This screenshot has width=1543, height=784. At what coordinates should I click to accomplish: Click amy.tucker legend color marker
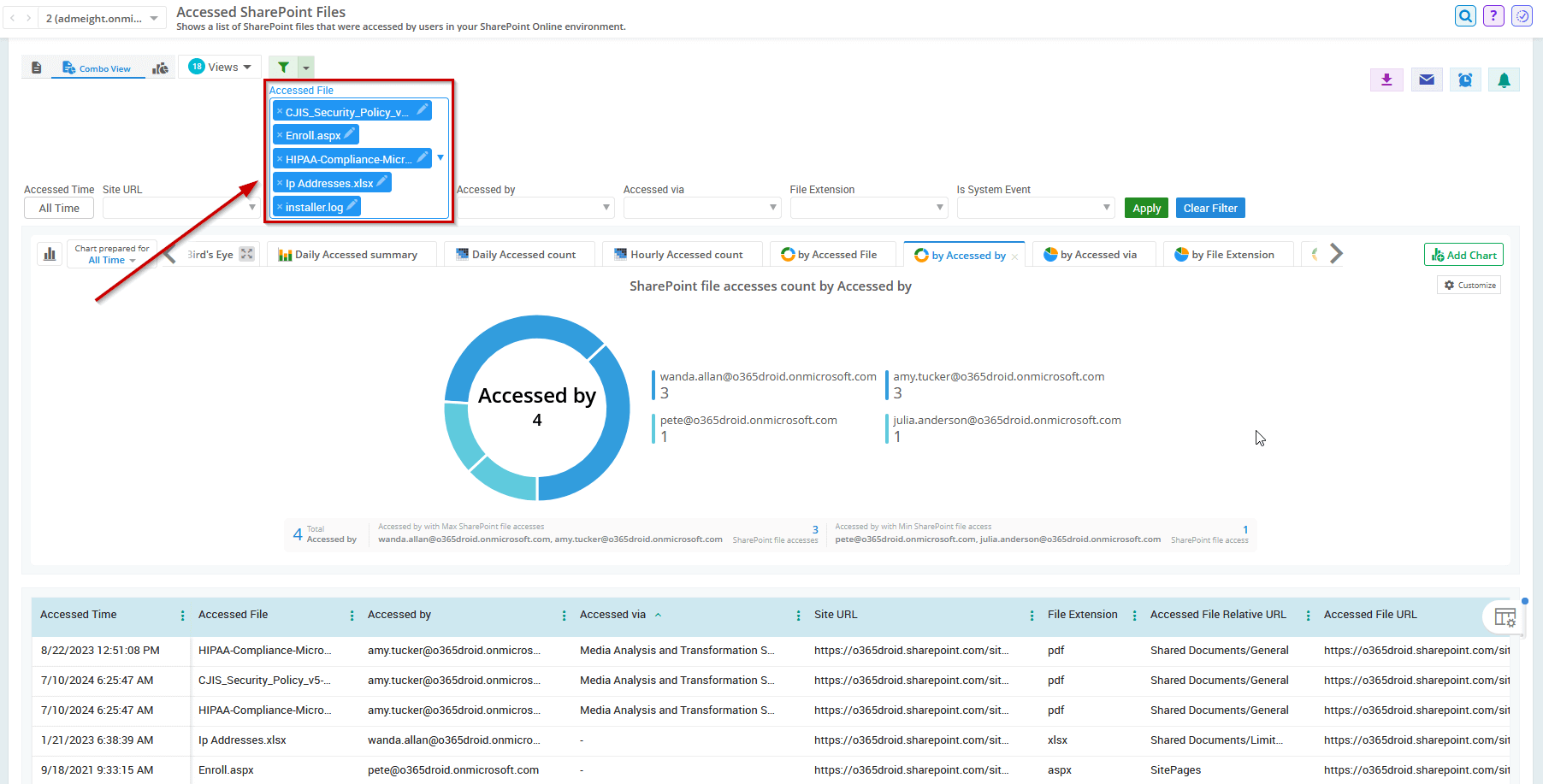[x=887, y=385]
